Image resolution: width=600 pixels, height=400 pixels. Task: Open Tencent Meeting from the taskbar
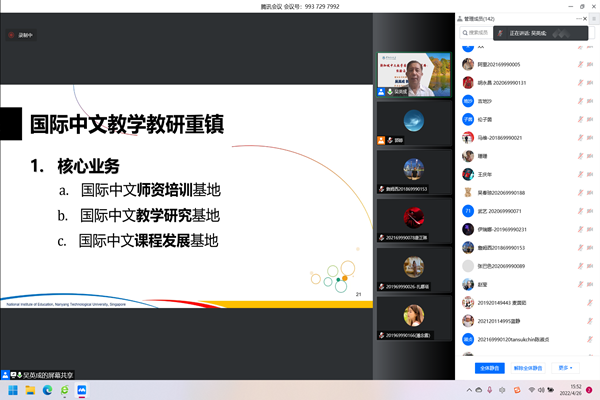pyautogui.click(x=82, y=389)
